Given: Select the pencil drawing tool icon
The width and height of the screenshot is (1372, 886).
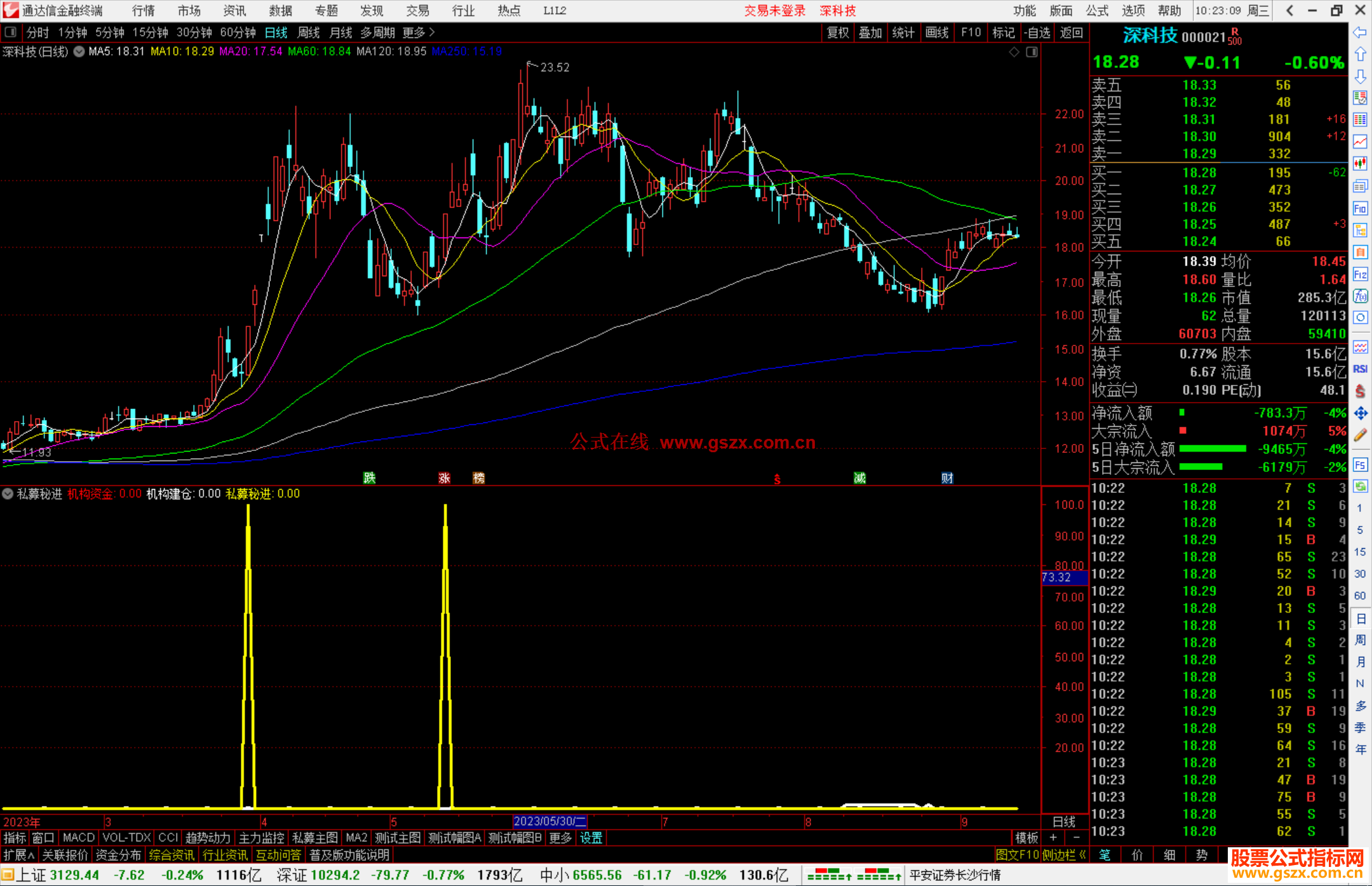Looking at the screenshot, I should (x=1360, y=436).
